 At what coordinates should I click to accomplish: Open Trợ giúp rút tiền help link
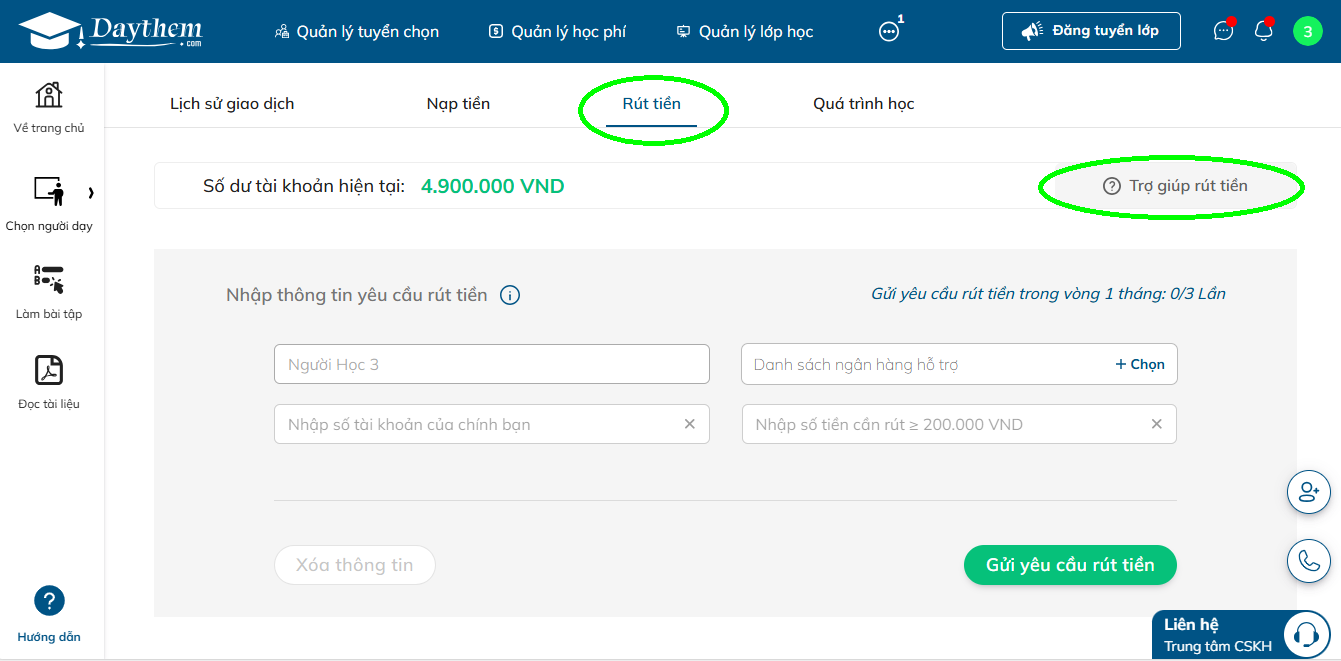1175,186
